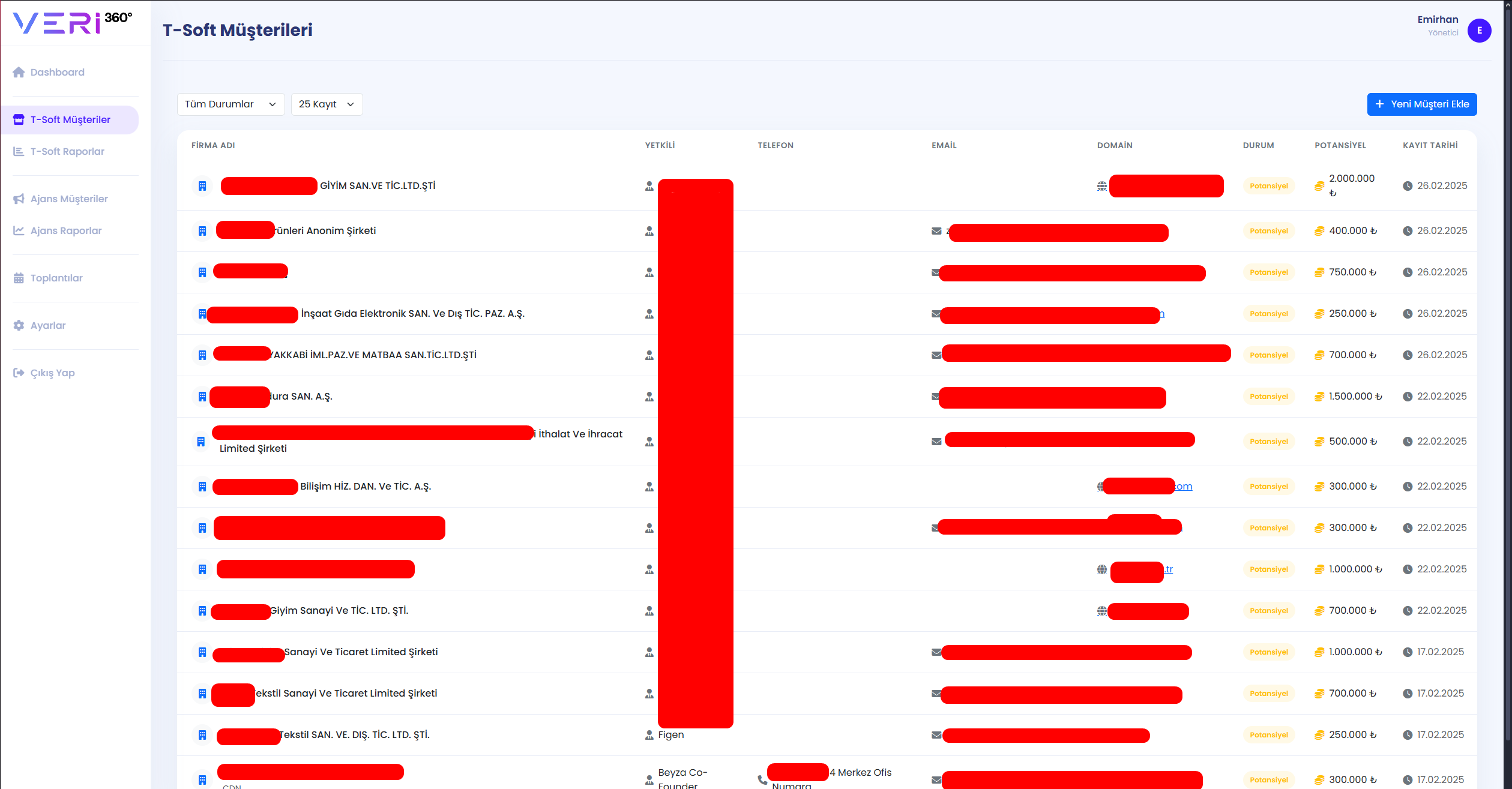Click the coins icon beside 1.500.000 ₺
Screen dimensions: 1512x789
click(1319, 397)
